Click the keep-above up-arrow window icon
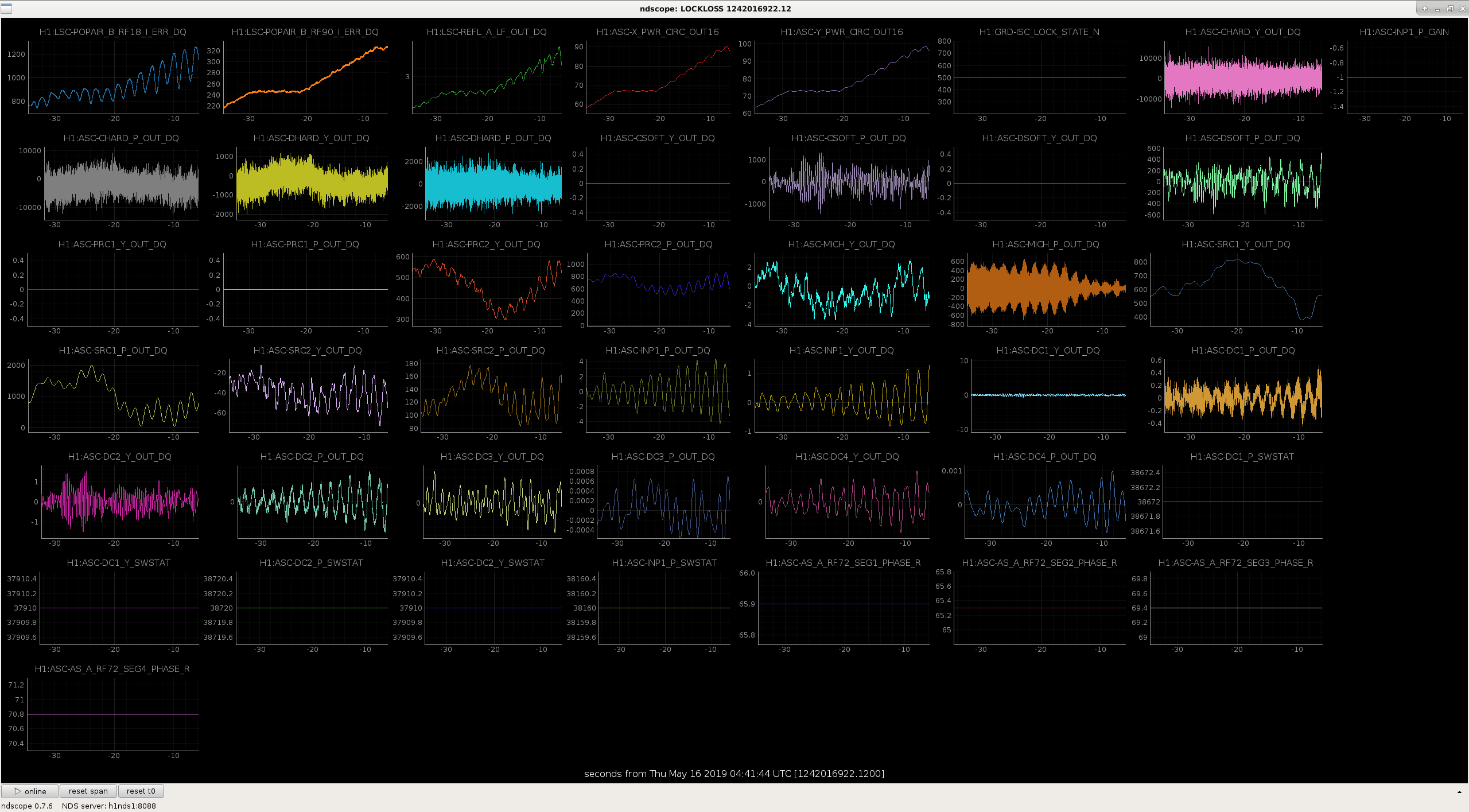 [x=1424, y=9]
